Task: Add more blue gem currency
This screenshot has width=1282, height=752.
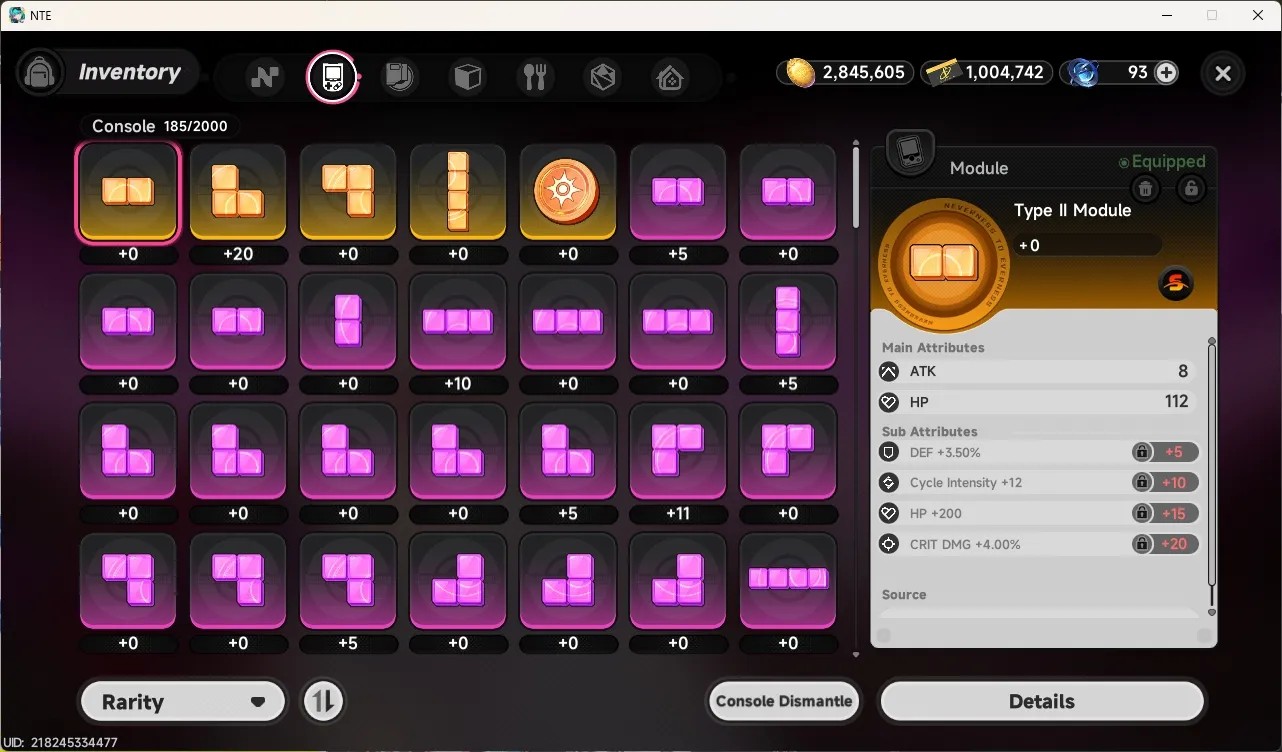Action: click(1166, 72)
